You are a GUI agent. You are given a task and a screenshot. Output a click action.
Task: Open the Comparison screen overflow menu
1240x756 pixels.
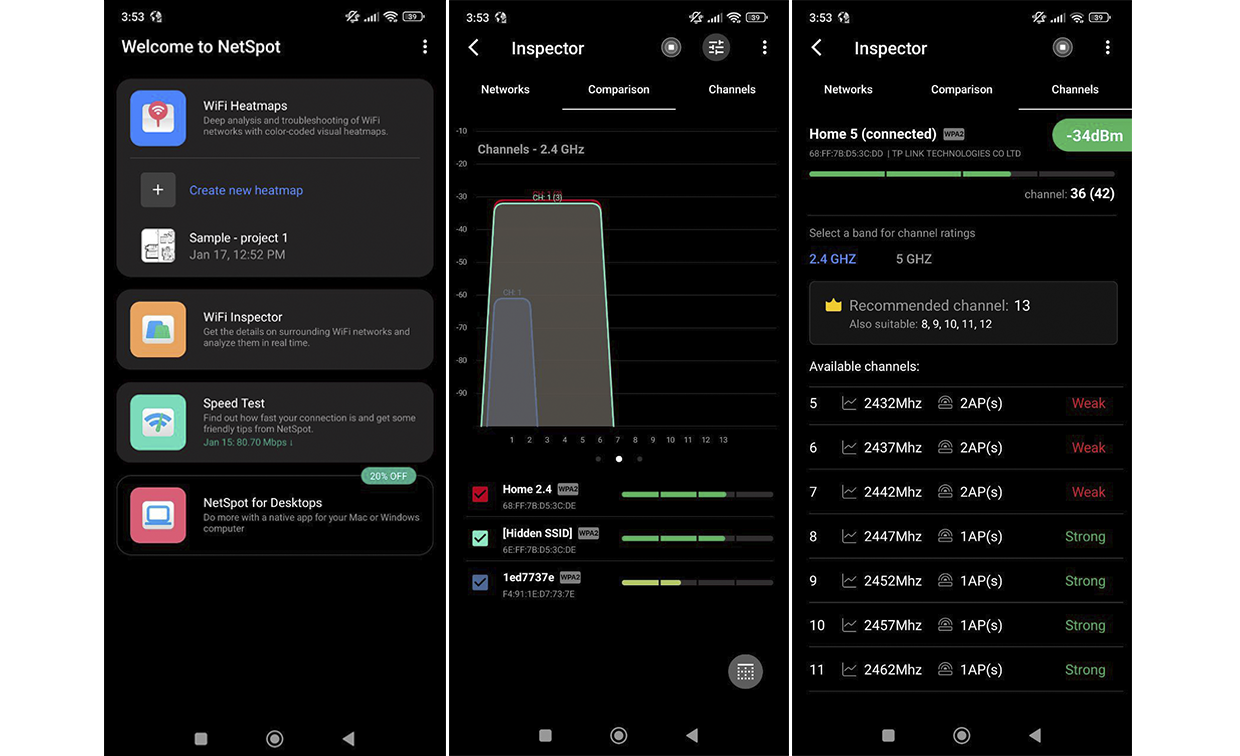click(765, 47)
